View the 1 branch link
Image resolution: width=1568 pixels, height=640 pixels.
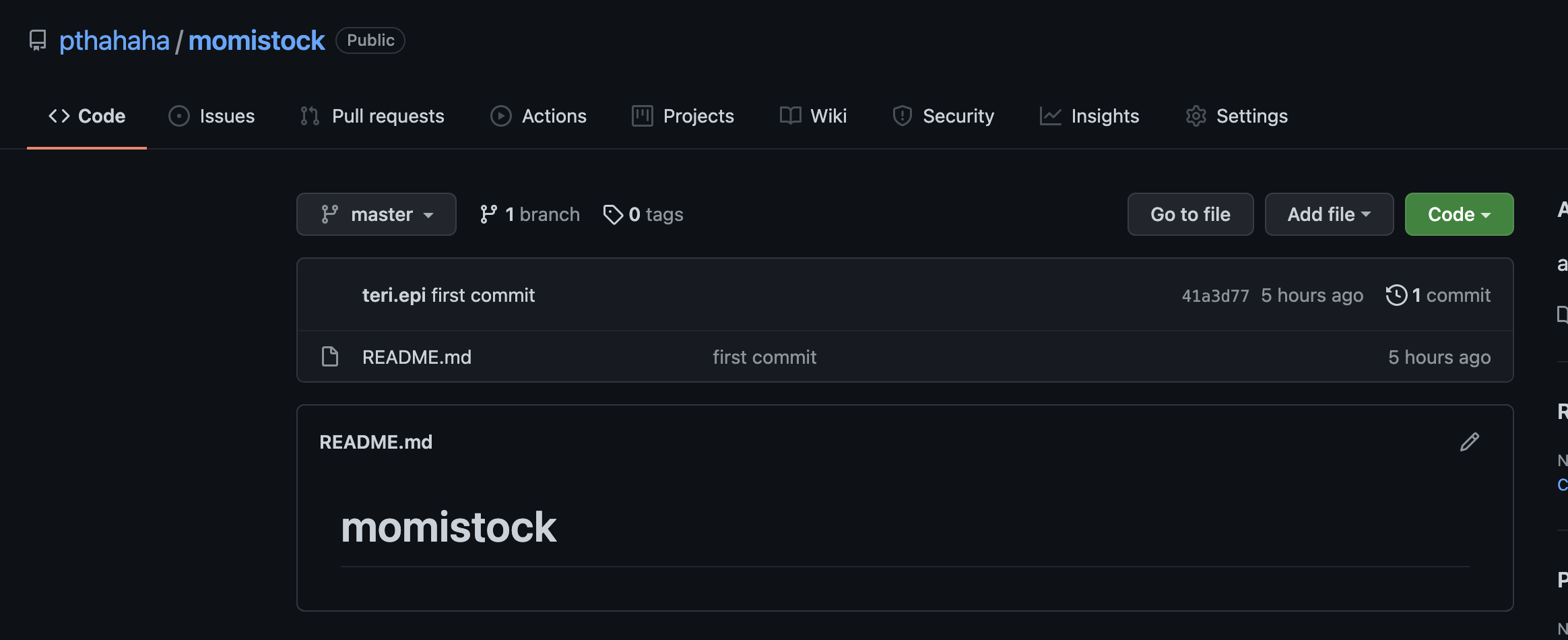529,214
